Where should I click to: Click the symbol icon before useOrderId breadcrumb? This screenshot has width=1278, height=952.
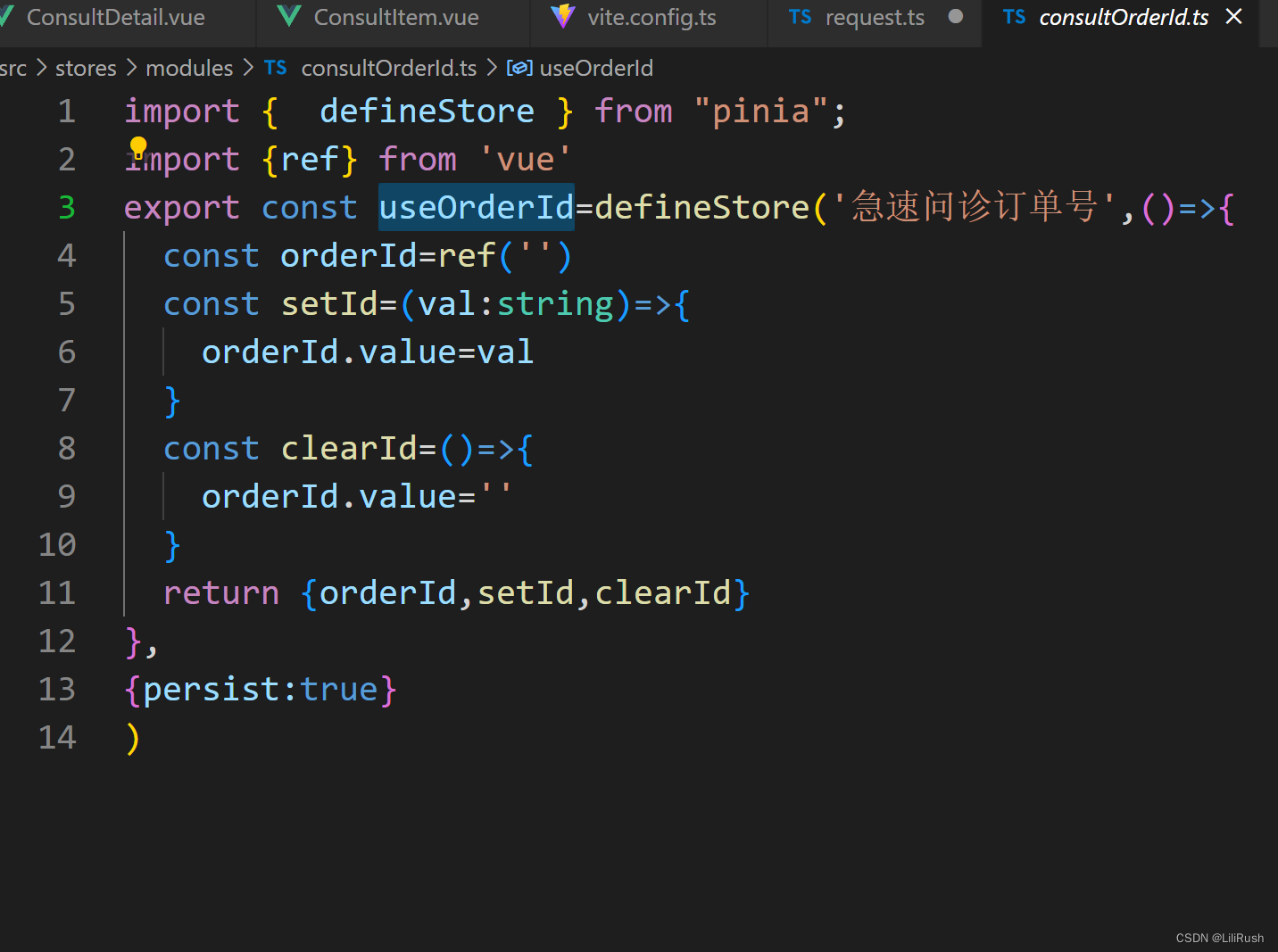coord(519,67)
